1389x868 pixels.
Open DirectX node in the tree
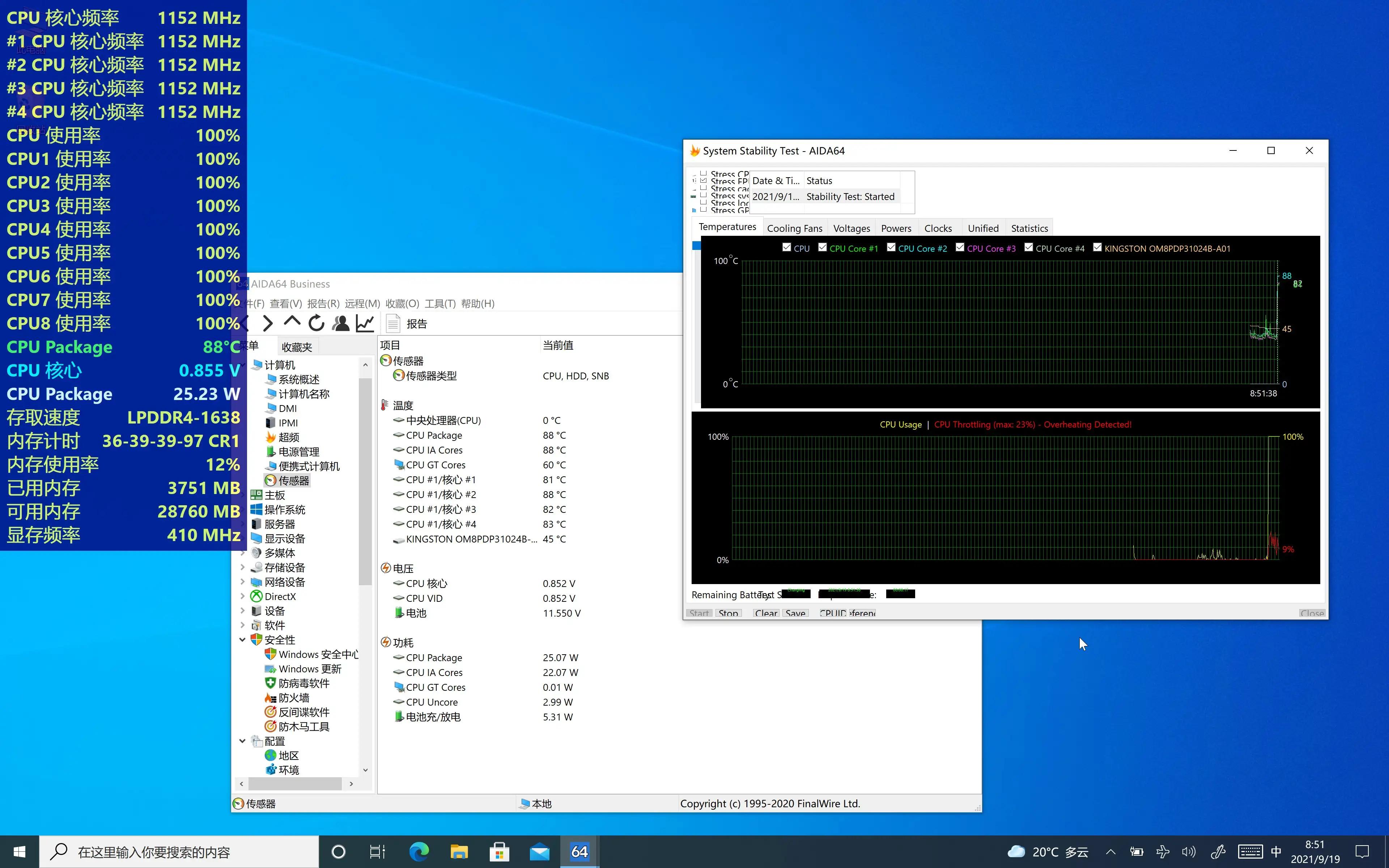pos(280,596)
